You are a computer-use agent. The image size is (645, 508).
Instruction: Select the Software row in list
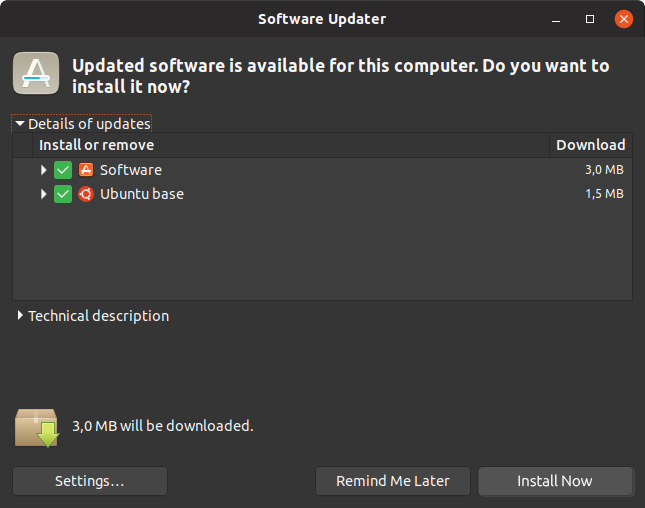coord(322,170)
